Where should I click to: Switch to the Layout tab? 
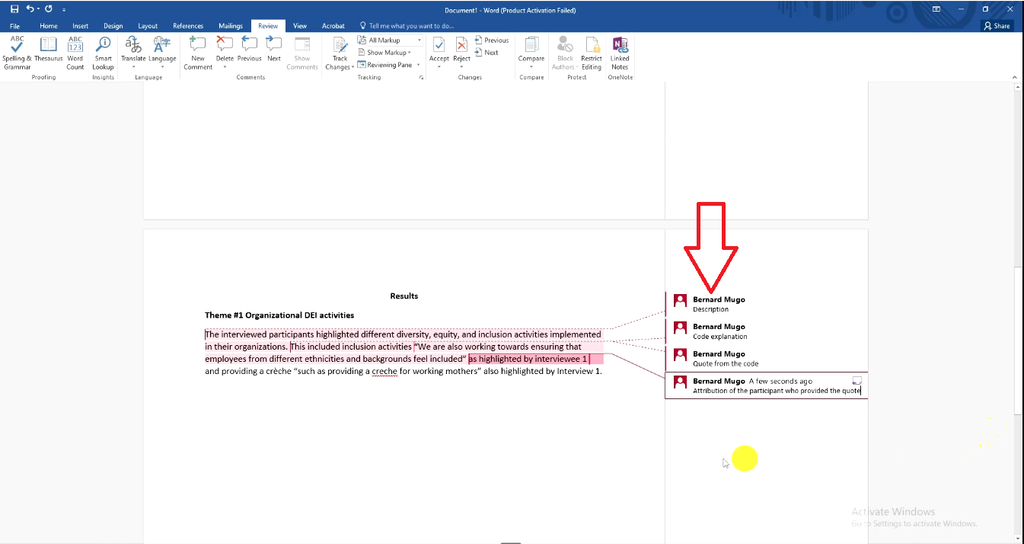tap(148, 26)
